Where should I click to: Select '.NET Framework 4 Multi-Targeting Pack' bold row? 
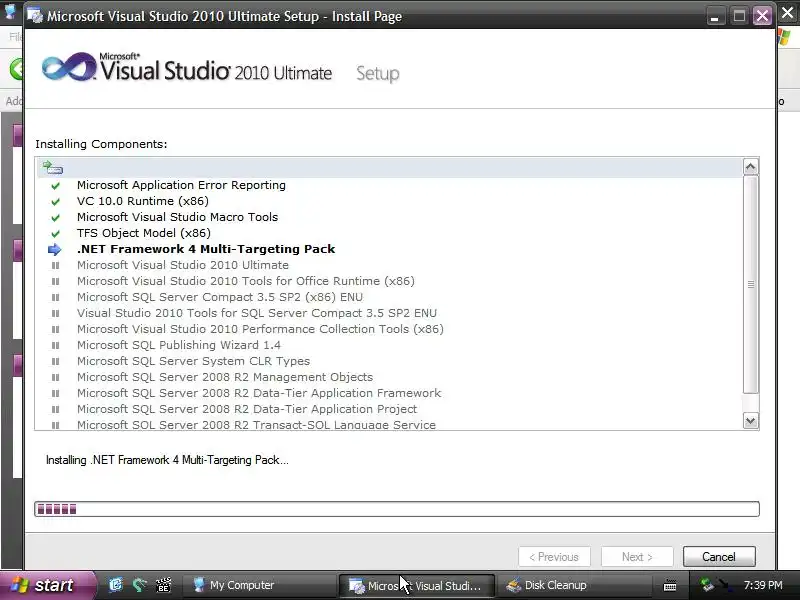pyautogui.click(x=206, y=249)
